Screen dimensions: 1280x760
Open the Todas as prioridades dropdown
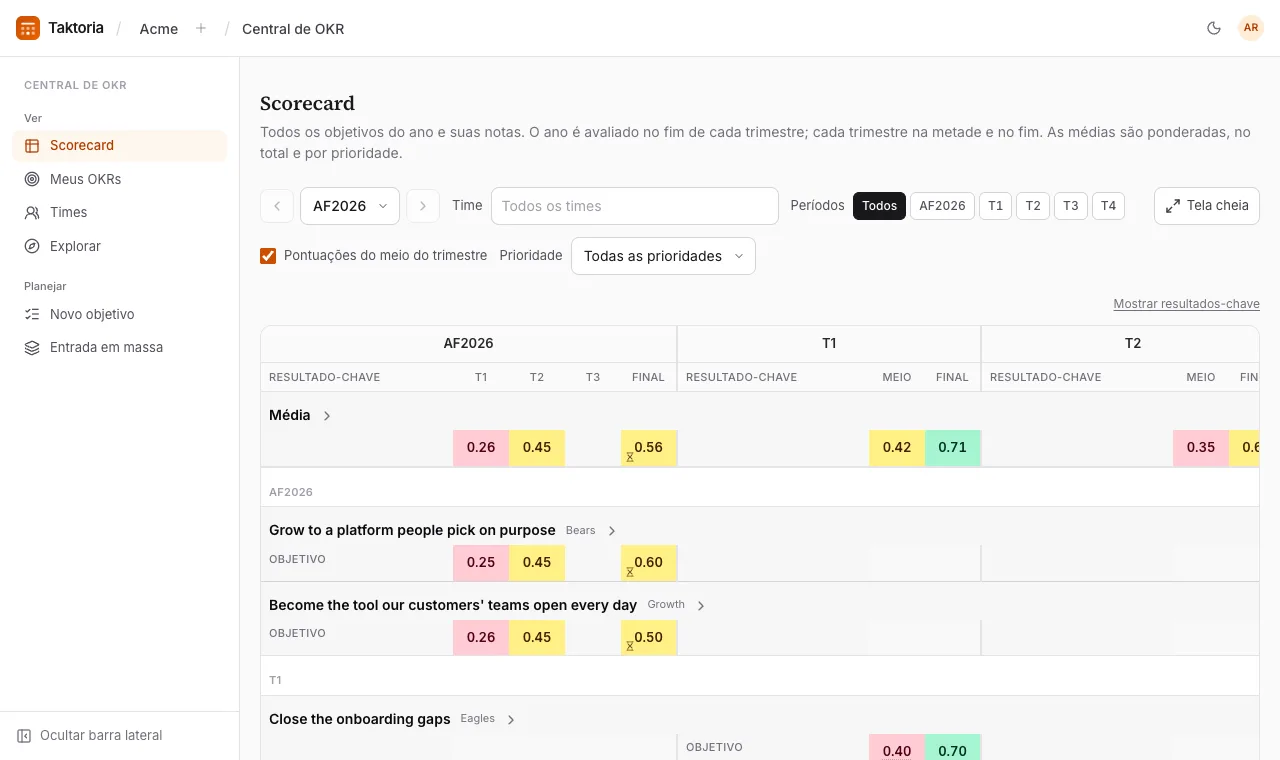click(663, 256)
